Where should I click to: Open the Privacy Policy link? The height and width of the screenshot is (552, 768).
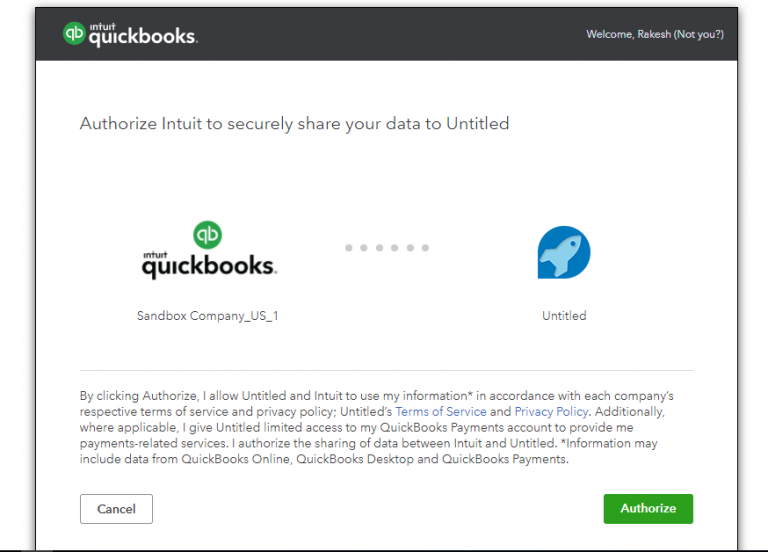[551, 411]
